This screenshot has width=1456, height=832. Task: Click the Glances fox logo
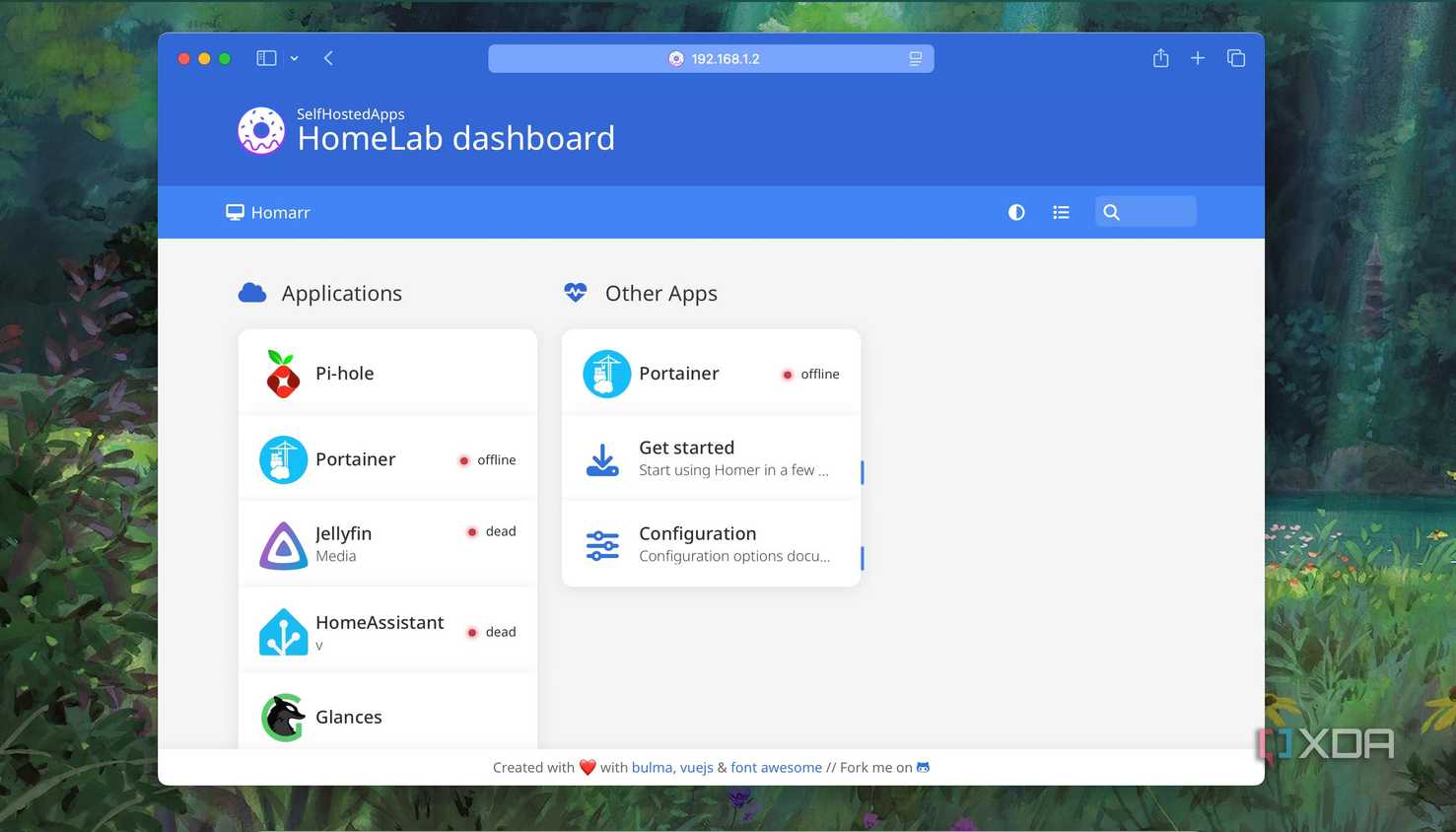[x=283, y=717]
